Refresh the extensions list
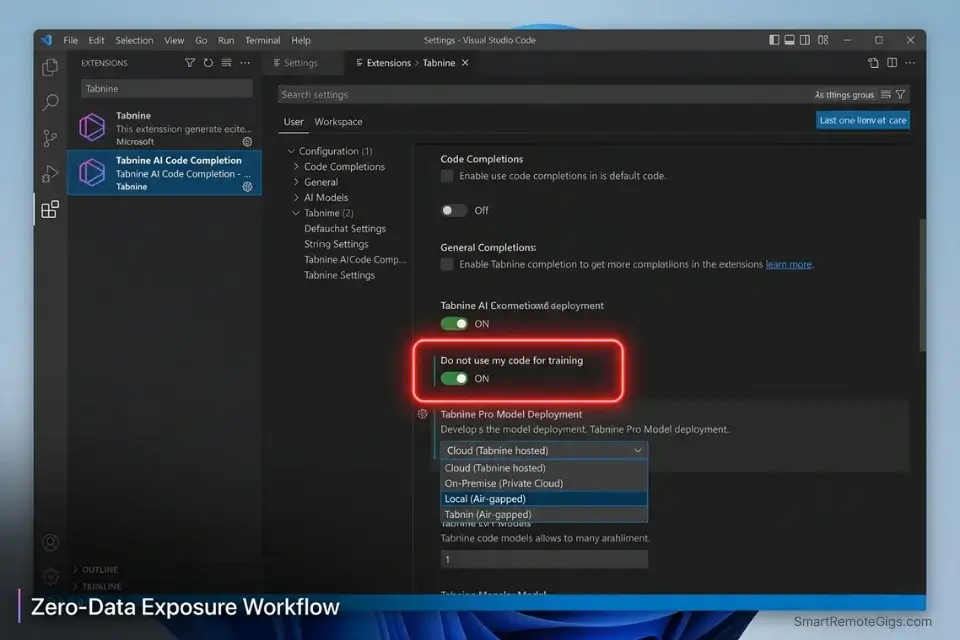This screenshot has height=640, width=960. [x=208, y=62]
